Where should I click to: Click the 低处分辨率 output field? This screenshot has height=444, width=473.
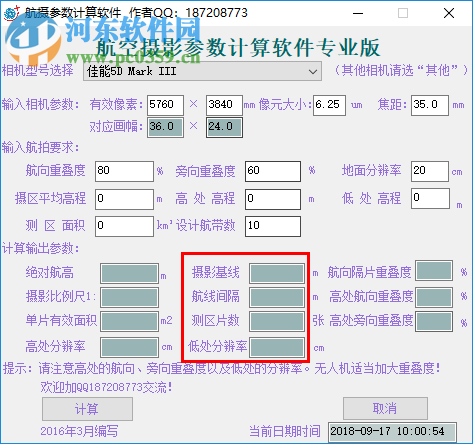point(277,347)
